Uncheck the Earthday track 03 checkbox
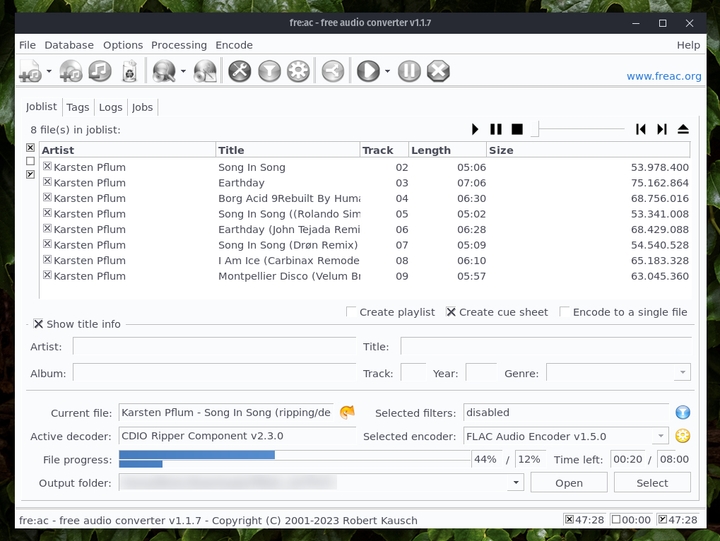The height and width of the screenshot is (541, 720). 47,182
